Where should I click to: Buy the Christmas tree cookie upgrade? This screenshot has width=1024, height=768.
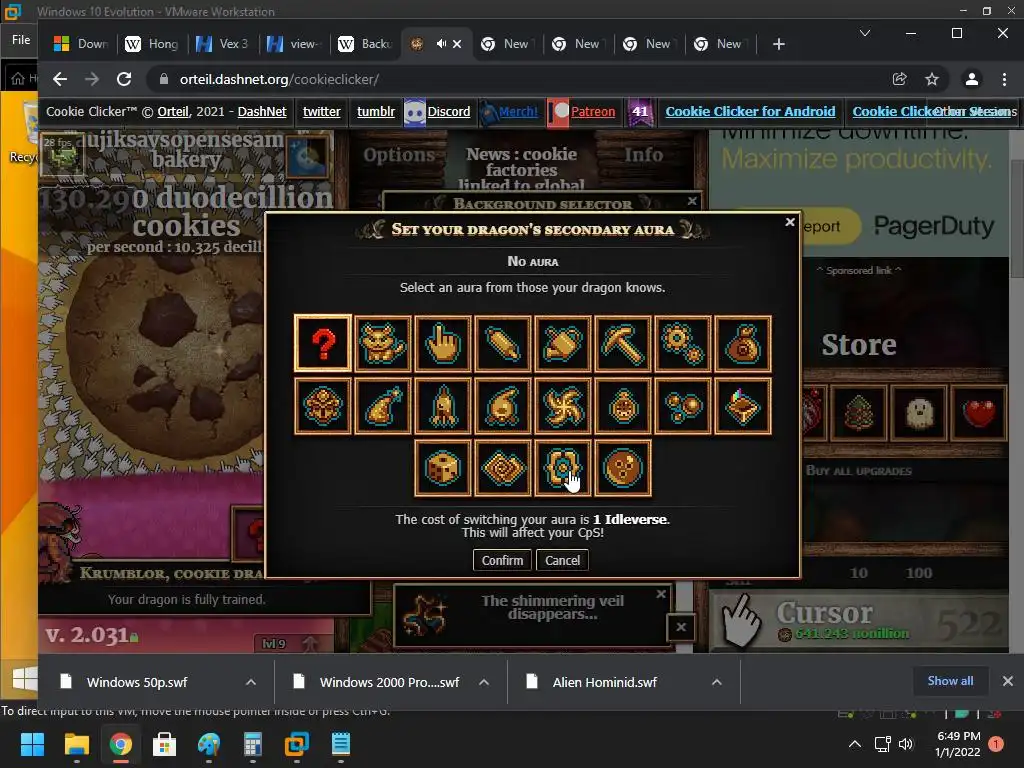pos(859,413)
